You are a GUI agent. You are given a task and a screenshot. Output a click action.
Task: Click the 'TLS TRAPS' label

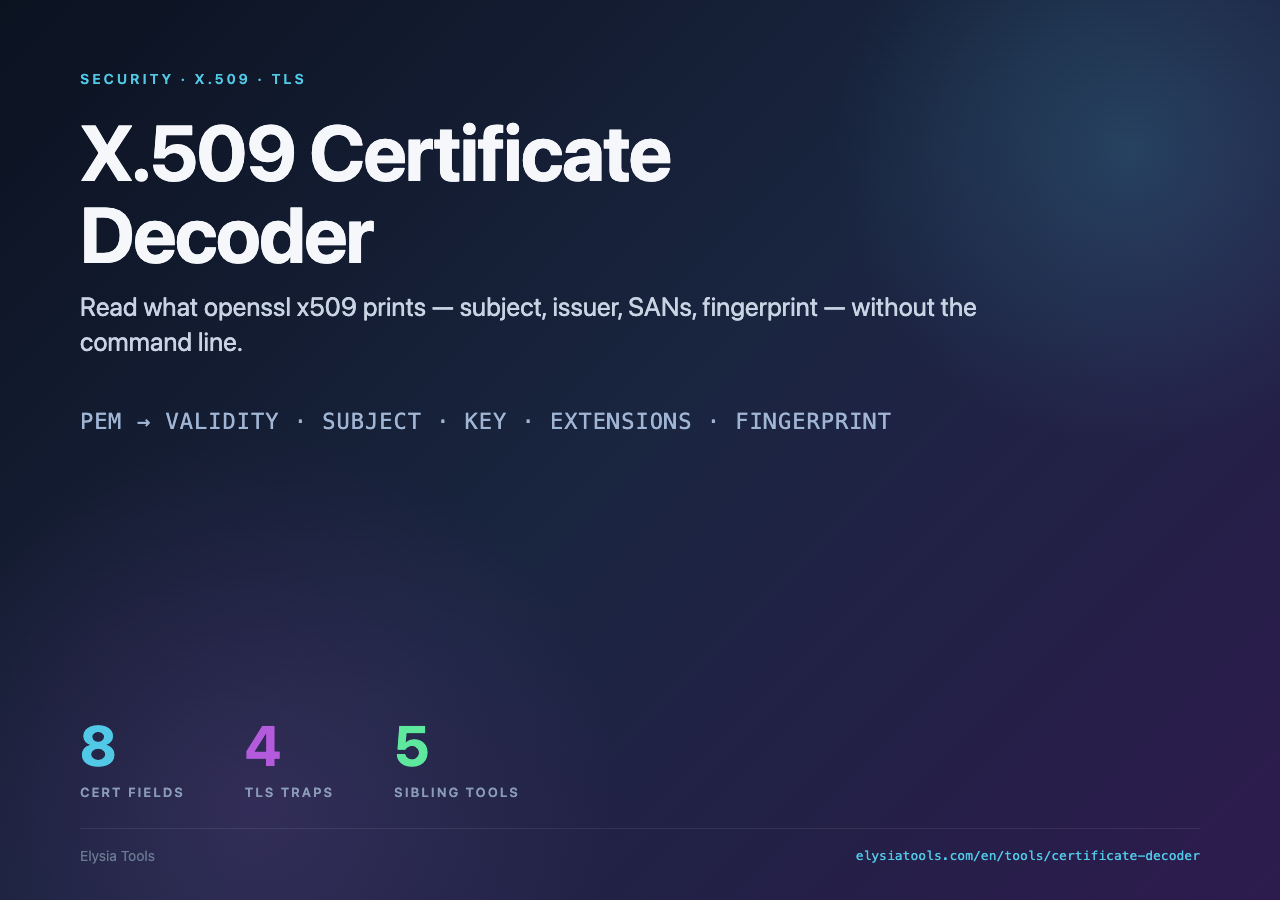click(289, 793)
